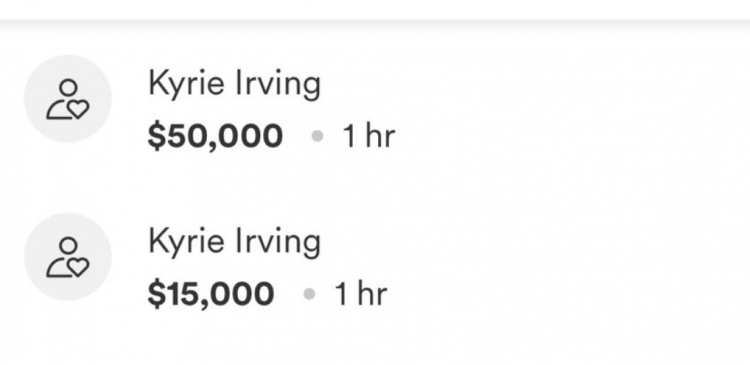Open Kyrie Irving name on $50,000 donation
The width and height of the screenshot is (750, 365).
(x=234, y=84)
